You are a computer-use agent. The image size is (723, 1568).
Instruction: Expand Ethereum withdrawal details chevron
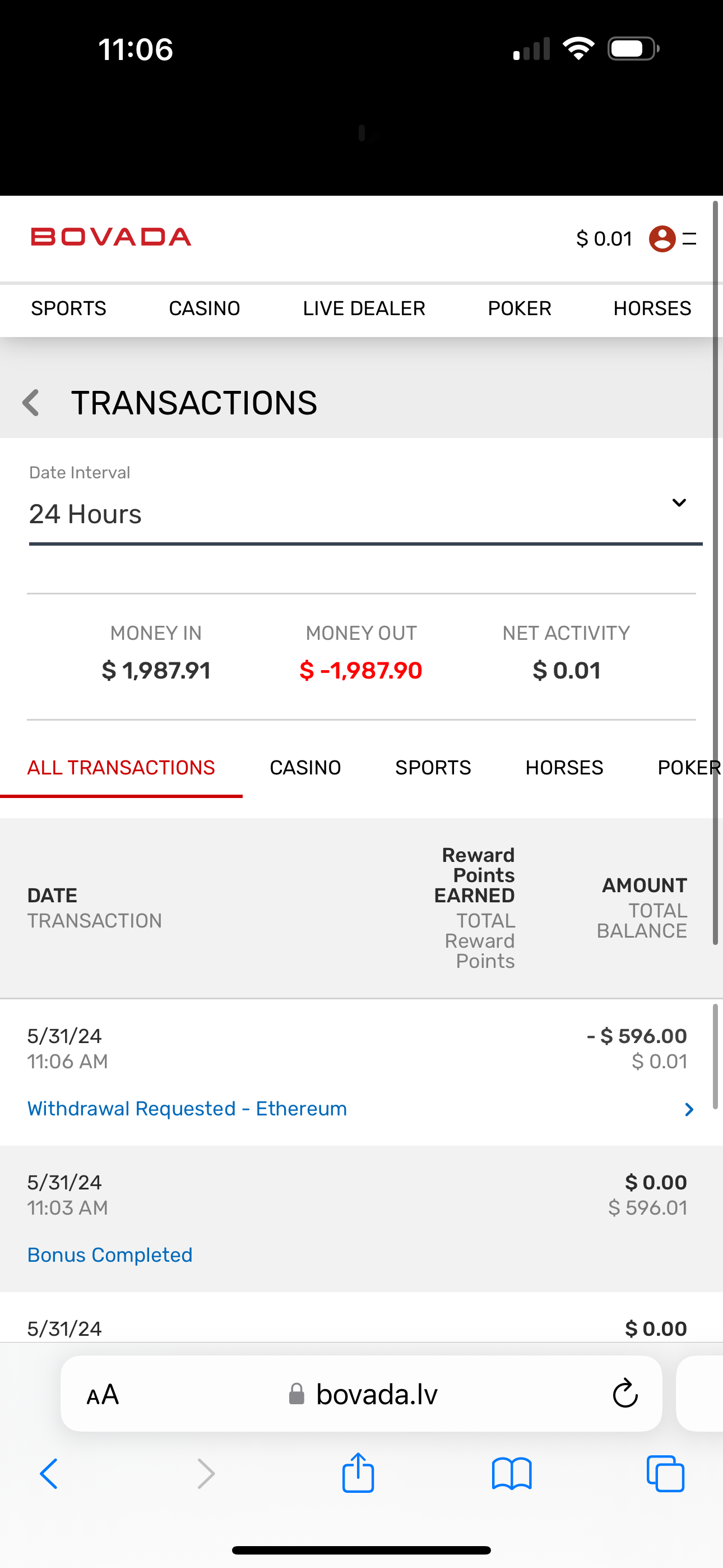pos(688,1109)
